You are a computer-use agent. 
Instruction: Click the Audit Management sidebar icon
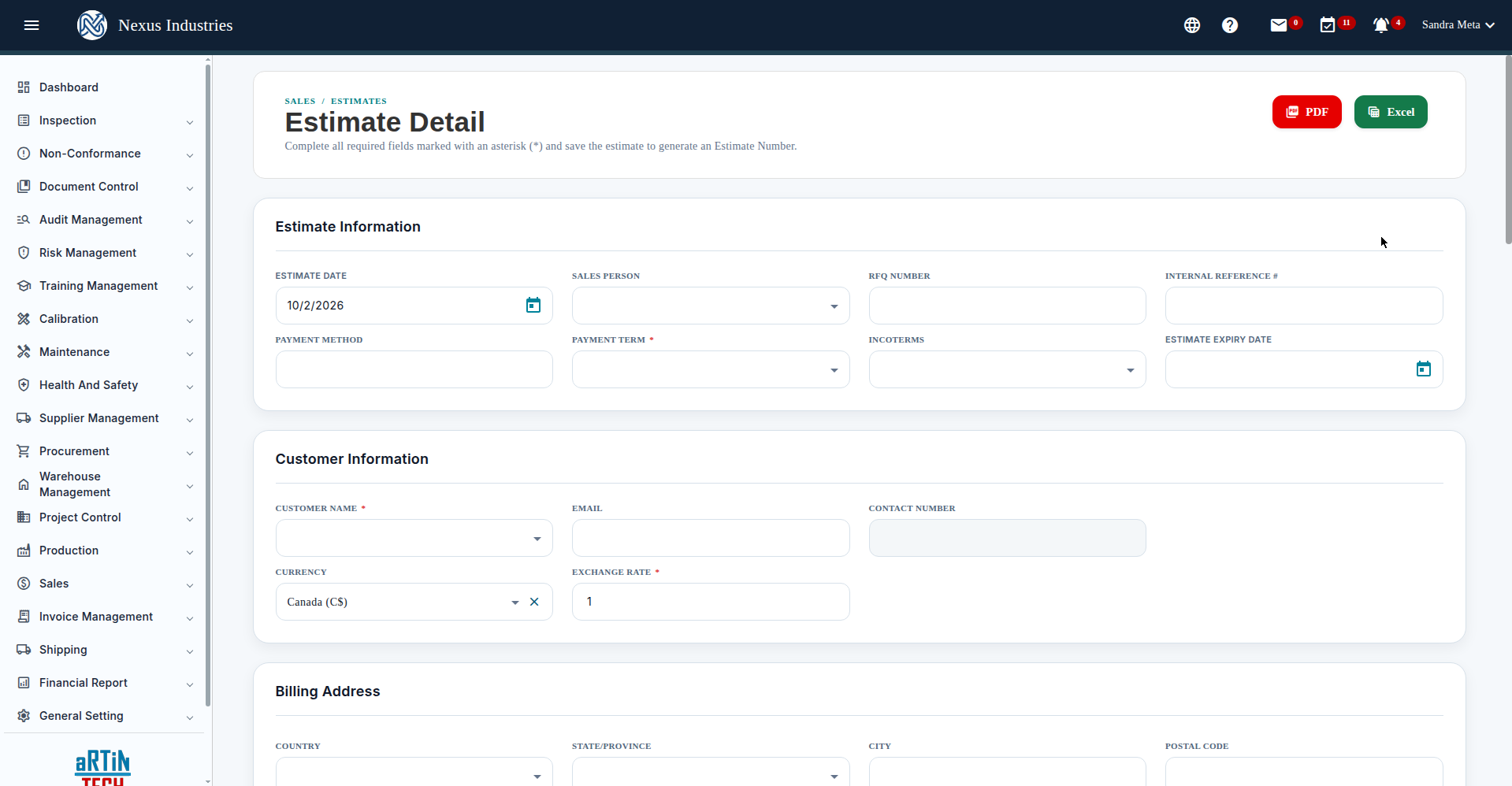(24, 220)
